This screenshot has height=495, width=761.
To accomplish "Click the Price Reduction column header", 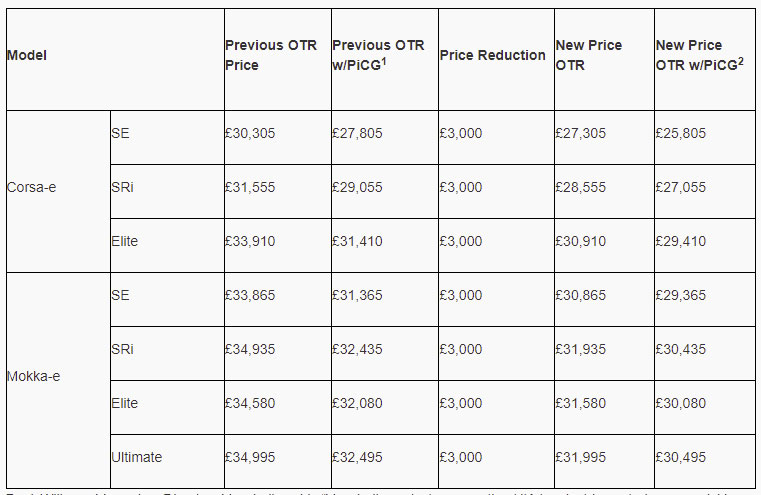I will tap(493, 55).
